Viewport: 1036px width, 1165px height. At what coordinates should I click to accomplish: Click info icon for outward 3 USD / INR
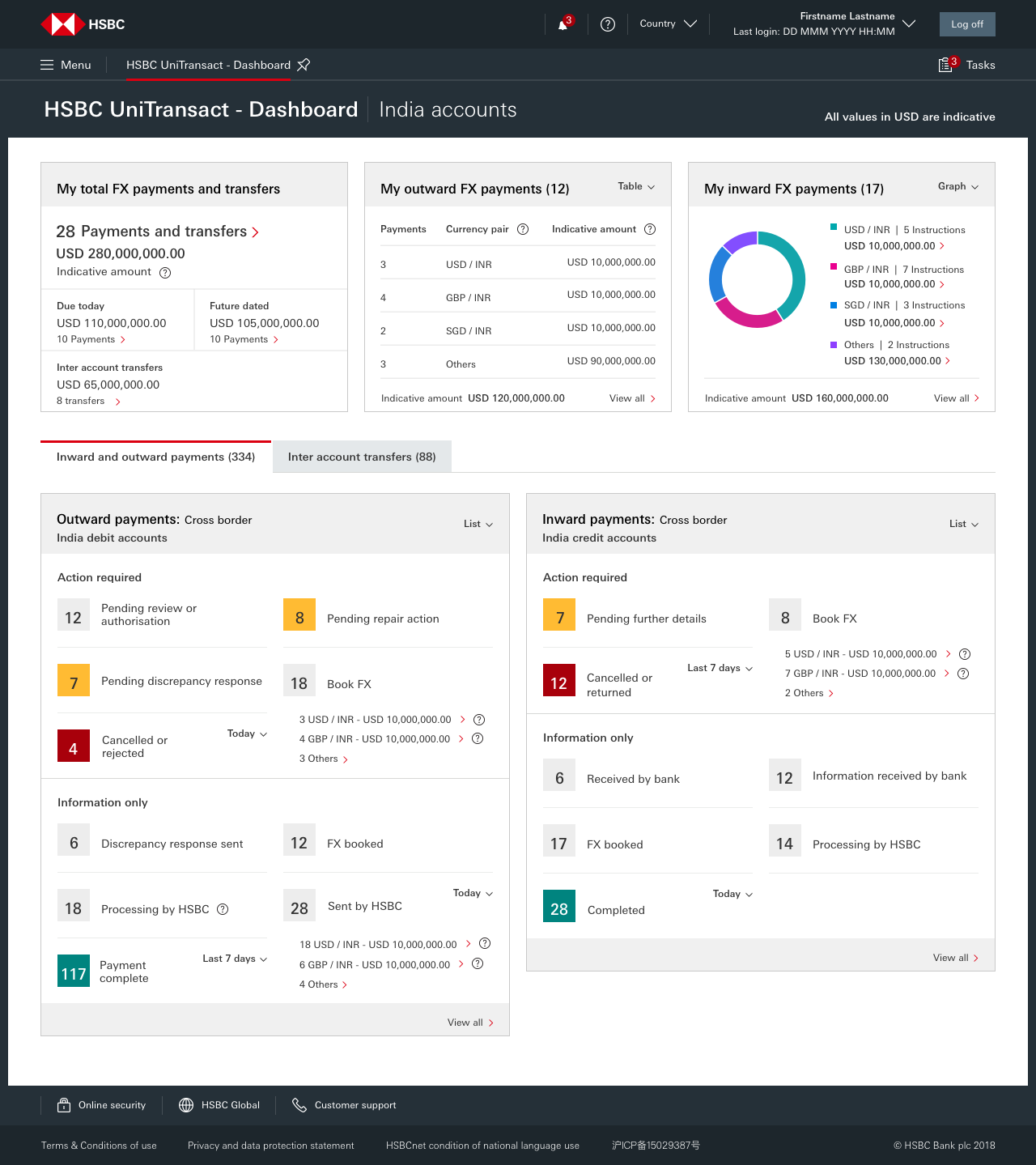479,720
